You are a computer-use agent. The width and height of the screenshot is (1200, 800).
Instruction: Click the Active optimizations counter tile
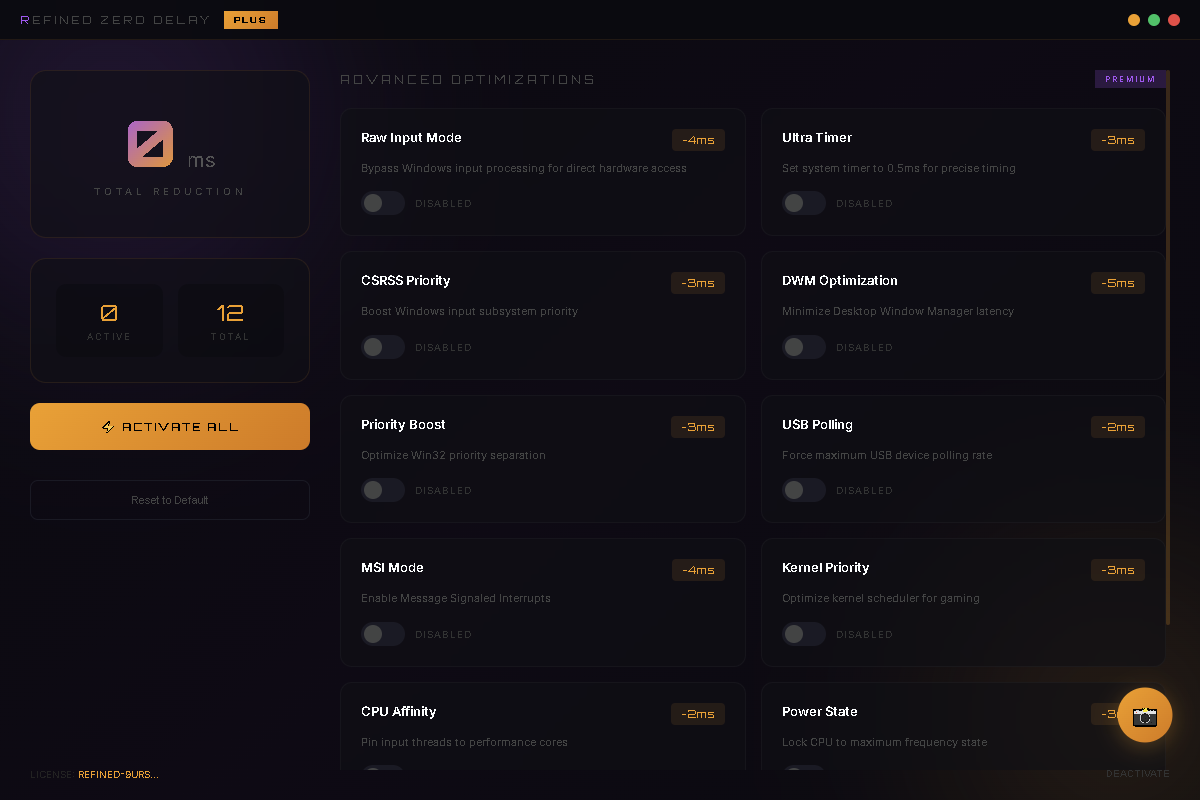pyautogui.click(x=109, y=321)
